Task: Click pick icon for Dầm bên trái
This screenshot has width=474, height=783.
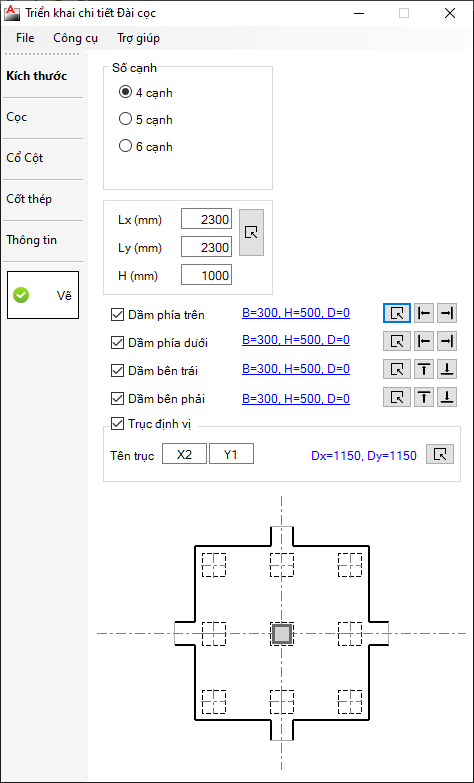Action: pyautogui.click(x=397, y=369)
